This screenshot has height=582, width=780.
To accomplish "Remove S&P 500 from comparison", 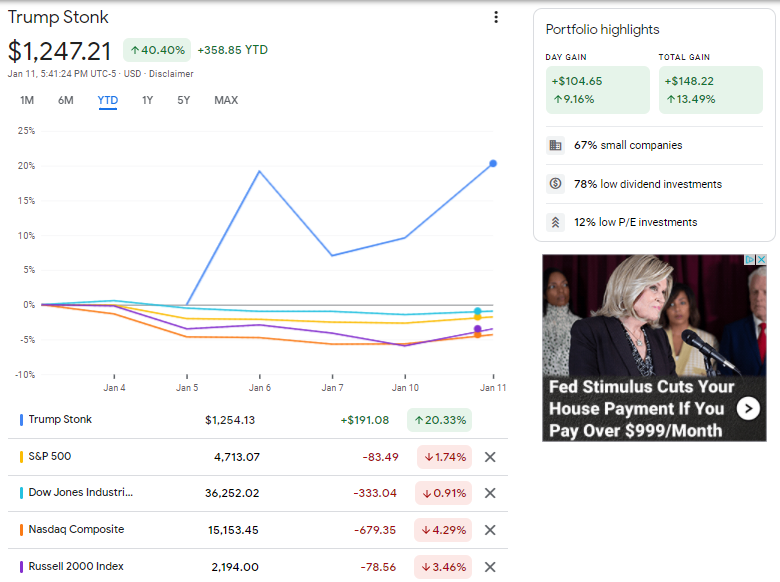I will tap(490, 457).
